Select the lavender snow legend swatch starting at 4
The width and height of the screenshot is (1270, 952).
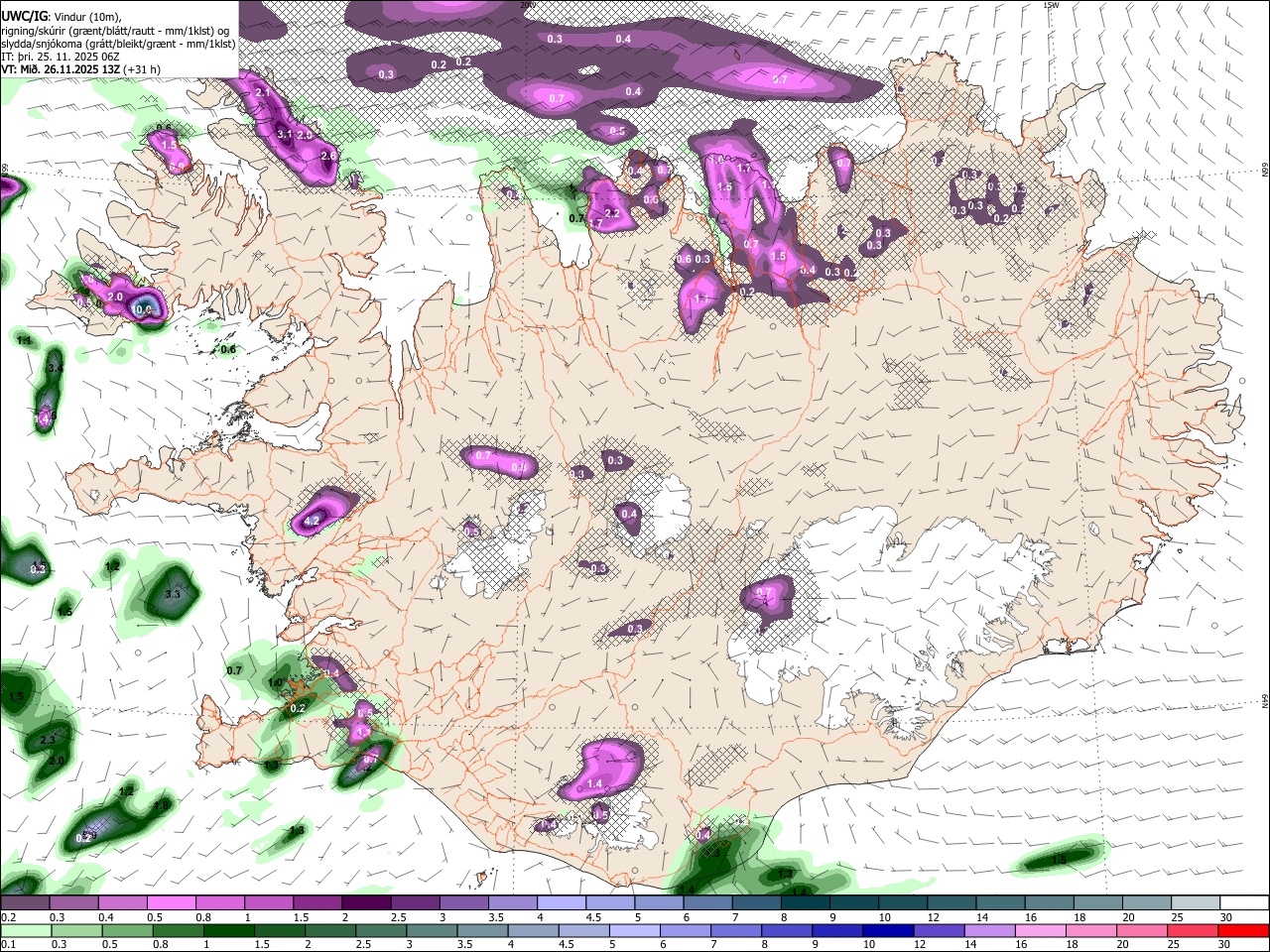coord(562,903)
